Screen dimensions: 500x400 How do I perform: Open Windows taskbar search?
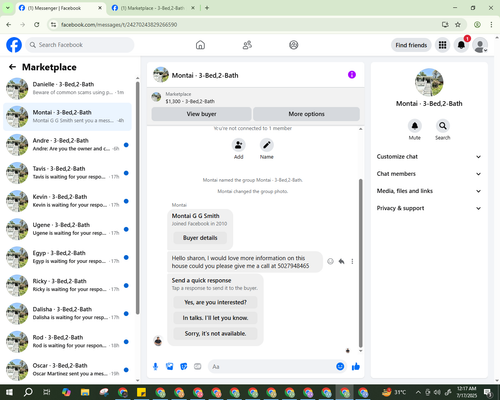coord(28,392)
